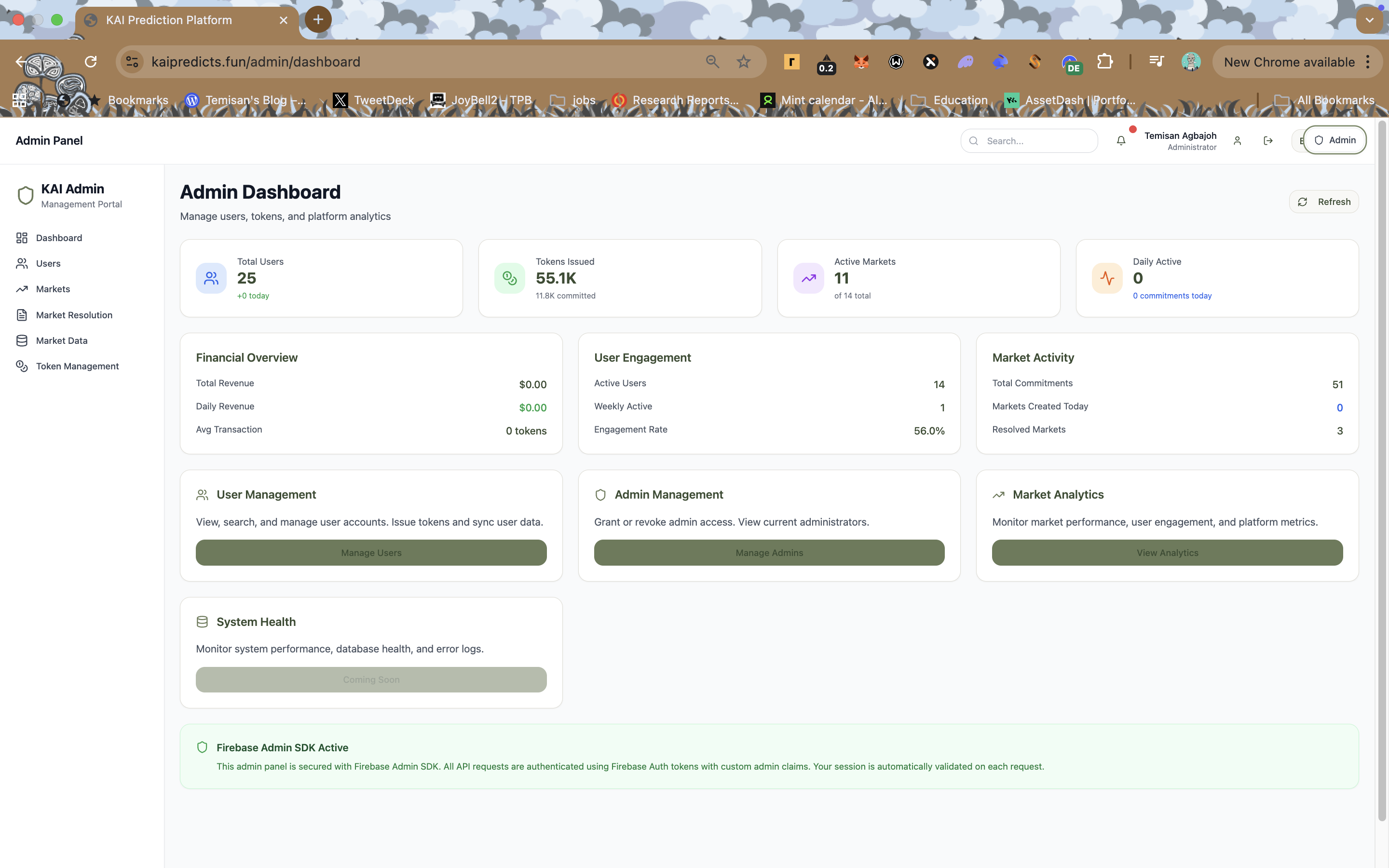Click the Tokens Issued coins icon
Image resolution: width=1389 pixels, height=868 pixels.
point(510,278)
